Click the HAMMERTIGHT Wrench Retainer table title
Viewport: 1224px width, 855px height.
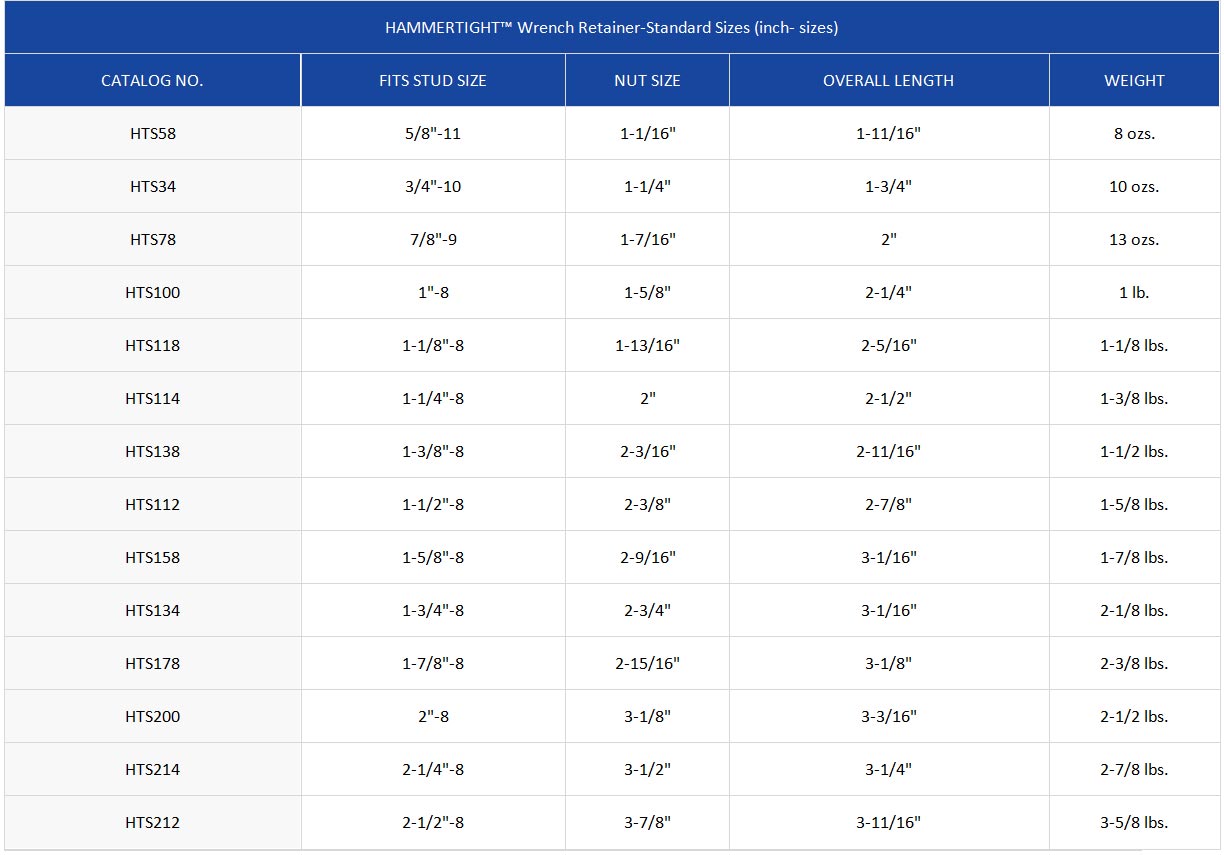pos(611,28)
